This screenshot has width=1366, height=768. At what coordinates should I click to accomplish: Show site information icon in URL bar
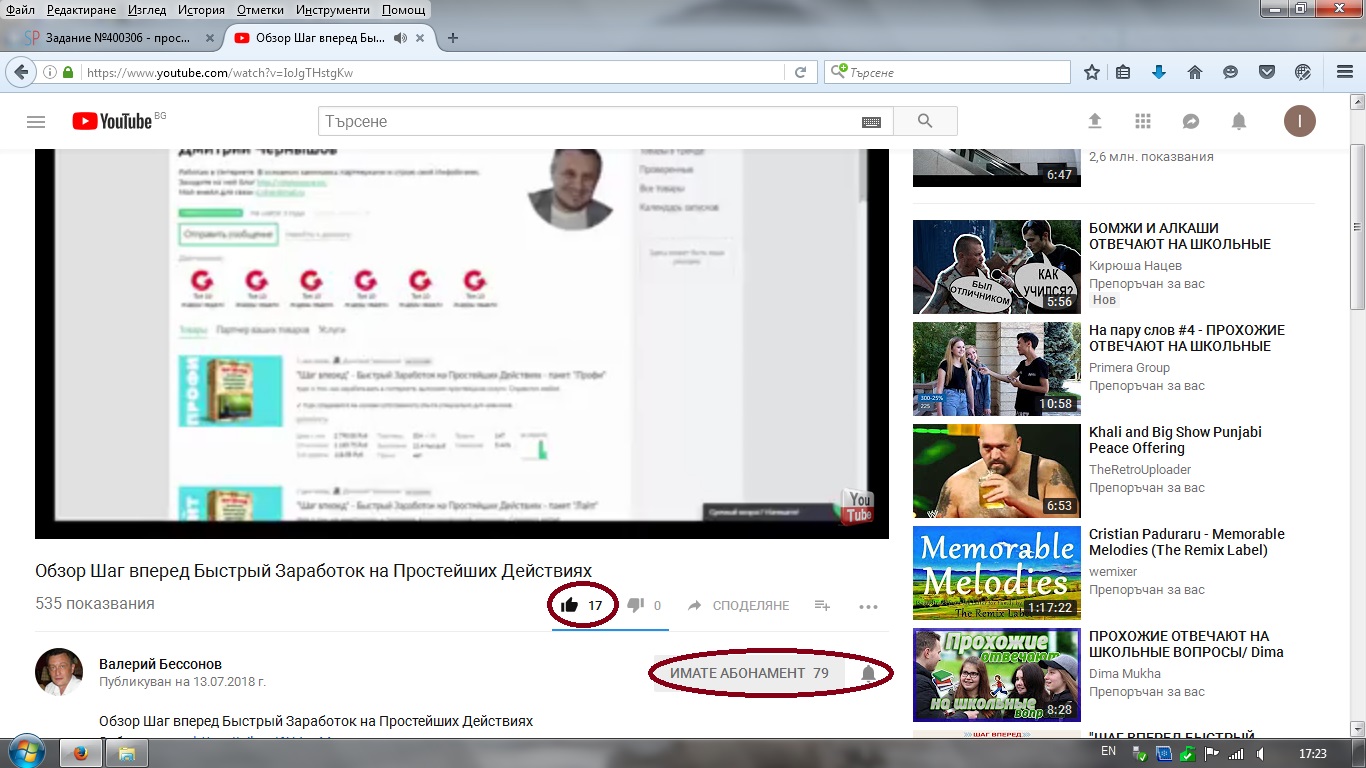tap(49, 72)
